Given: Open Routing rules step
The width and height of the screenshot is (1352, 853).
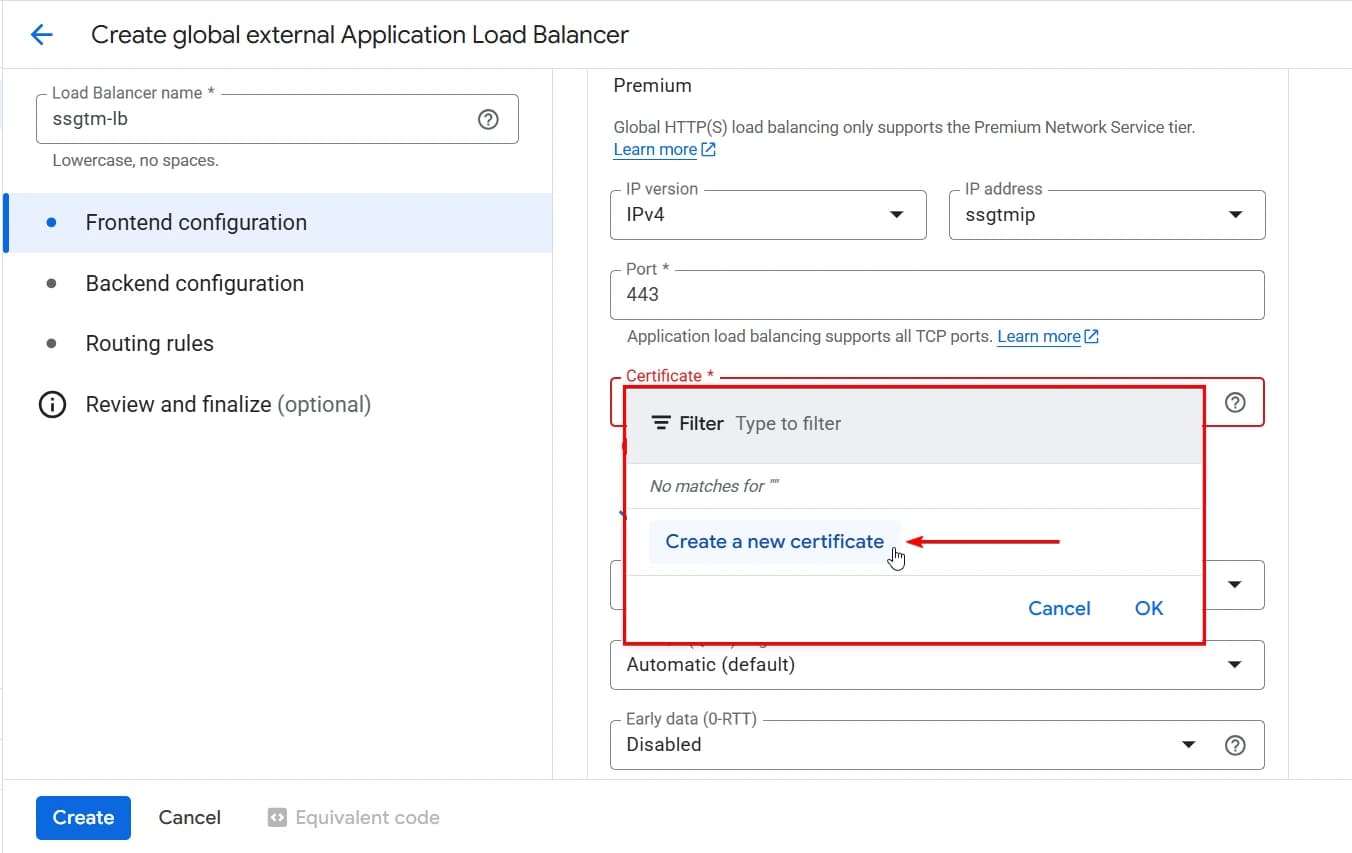Looking at the screenshot, I should tap(149, 344).
